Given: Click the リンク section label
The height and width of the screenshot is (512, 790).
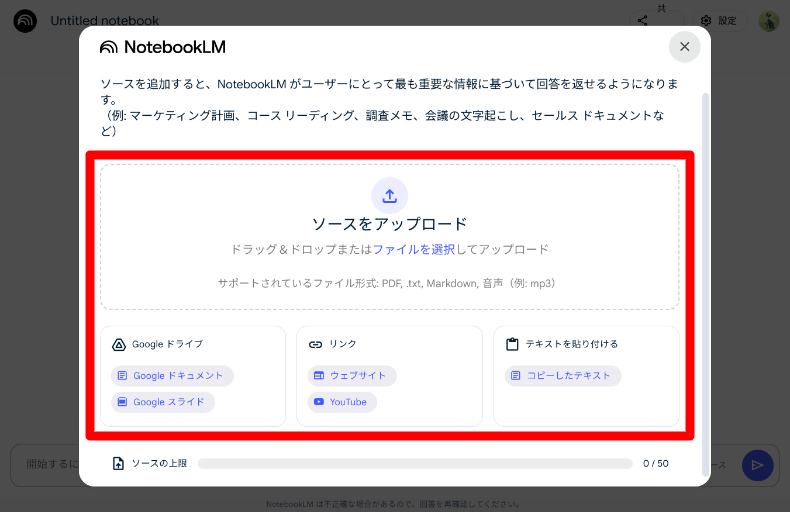Looking at the screenshot, I should (x=343, y=344).
